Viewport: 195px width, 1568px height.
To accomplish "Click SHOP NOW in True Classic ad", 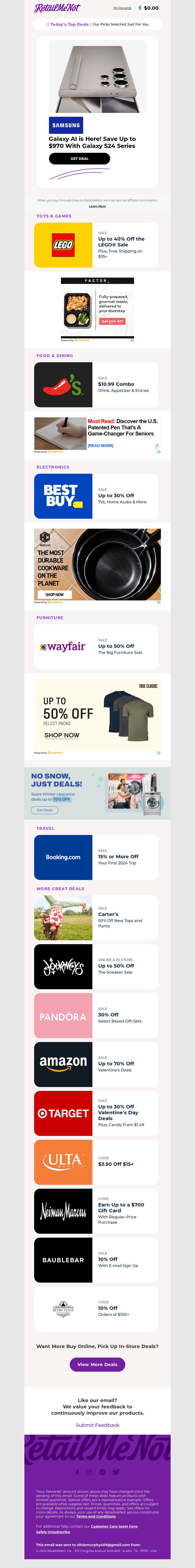I will point(61,735).
